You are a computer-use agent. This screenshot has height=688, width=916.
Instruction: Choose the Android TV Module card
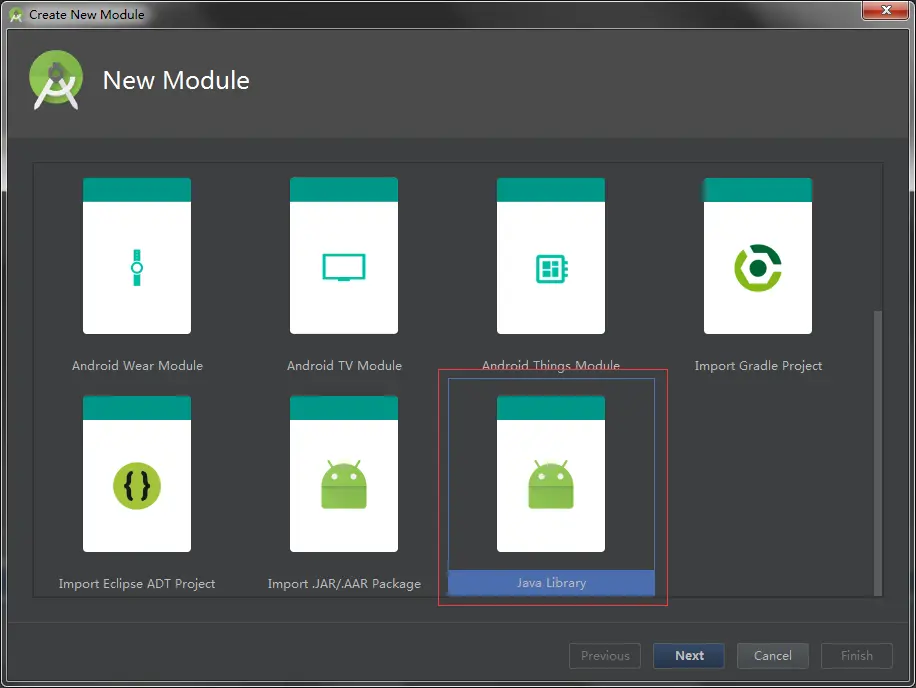click(x=344, y=256)
